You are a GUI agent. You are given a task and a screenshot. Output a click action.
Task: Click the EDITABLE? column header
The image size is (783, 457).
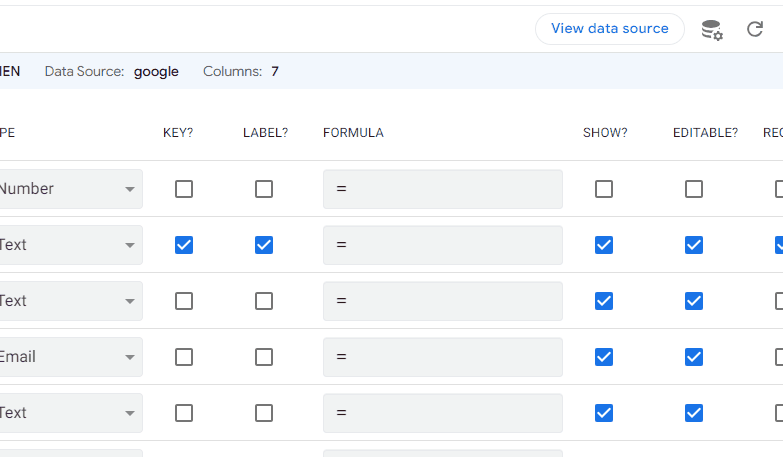click(x=705, y=133)
